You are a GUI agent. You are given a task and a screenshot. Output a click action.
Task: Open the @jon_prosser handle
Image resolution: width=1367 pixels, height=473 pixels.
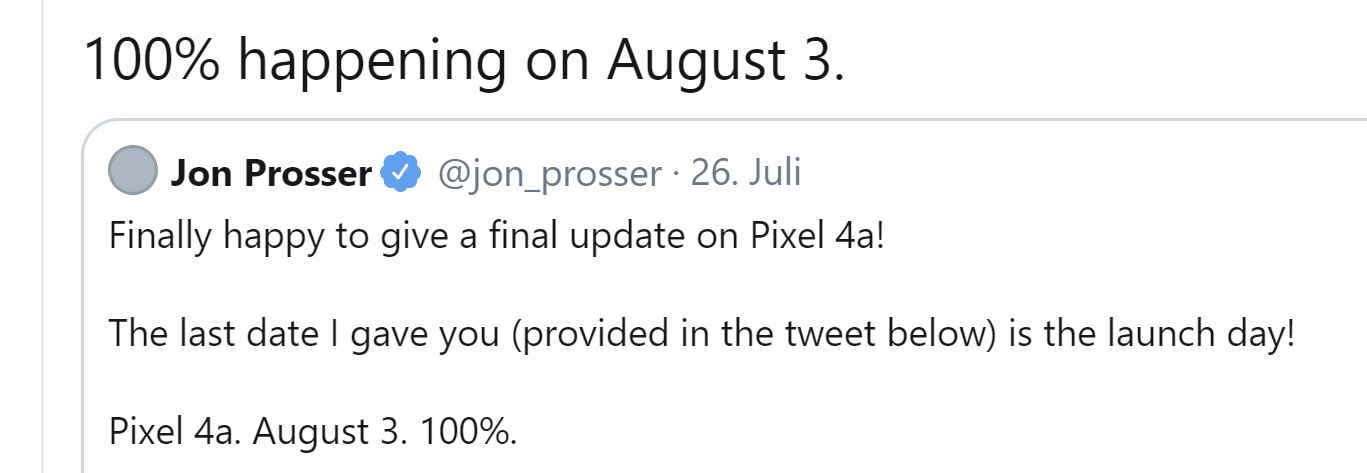coord(550,174)
